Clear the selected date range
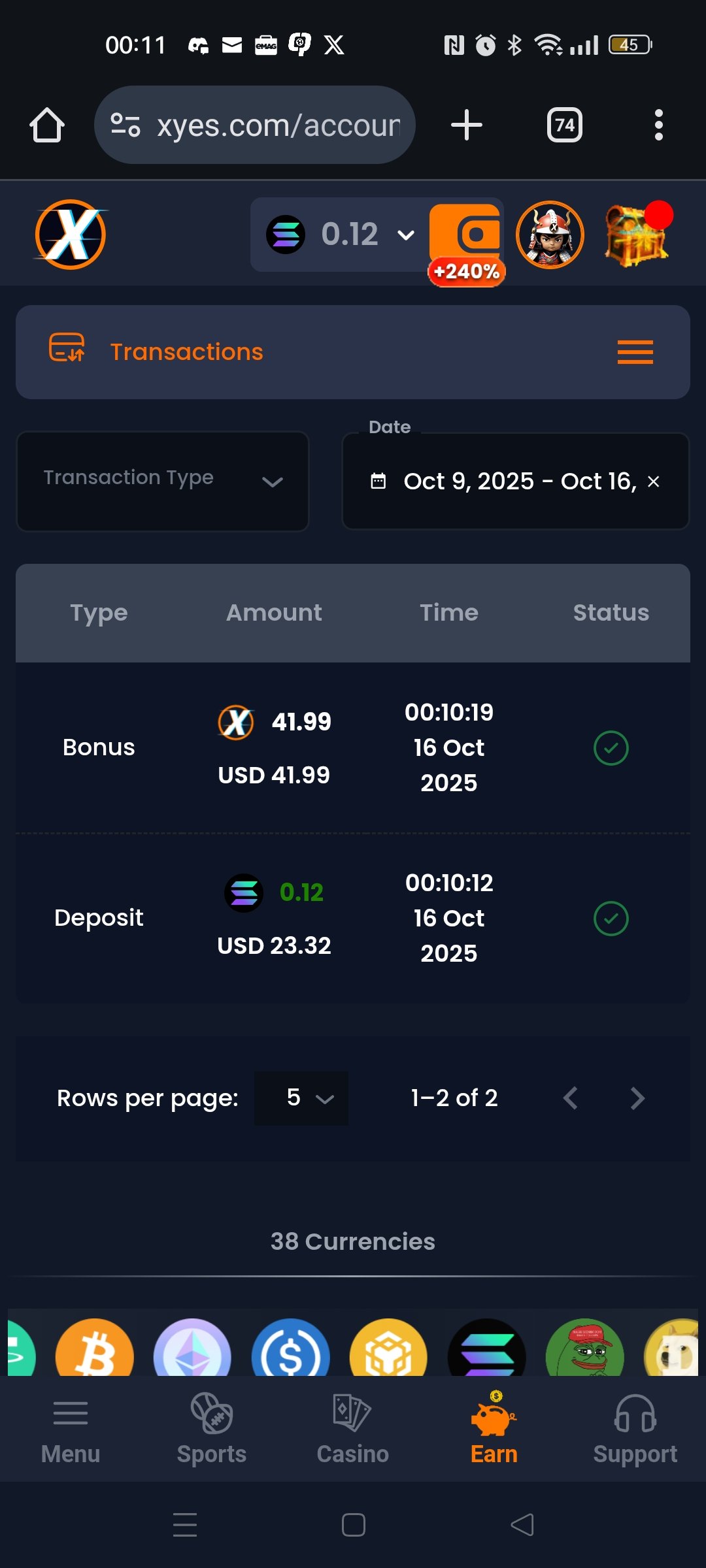The image size is (706, 1568). [653, 482]
